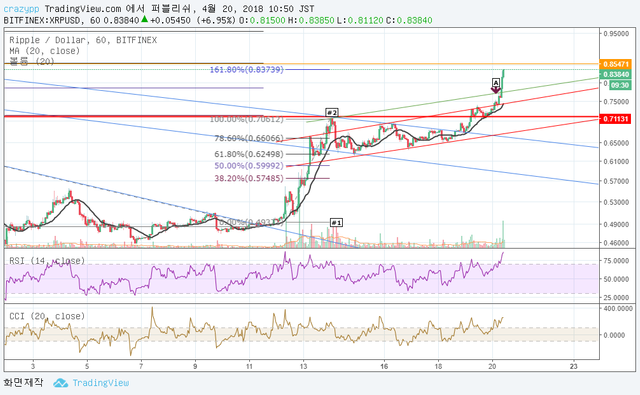640x395 pixels.
Task: Click date 23 on the time axis
Action: coord(573,366)
